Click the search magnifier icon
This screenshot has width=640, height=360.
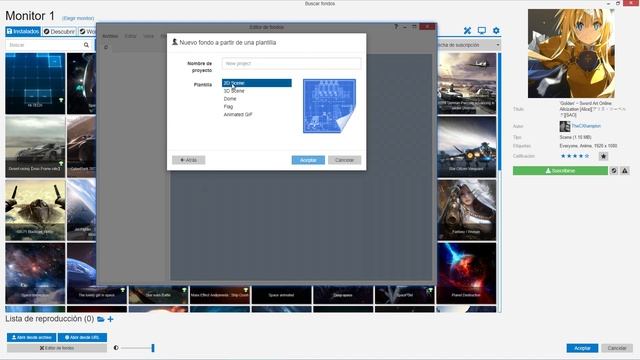tap(86, 45)
